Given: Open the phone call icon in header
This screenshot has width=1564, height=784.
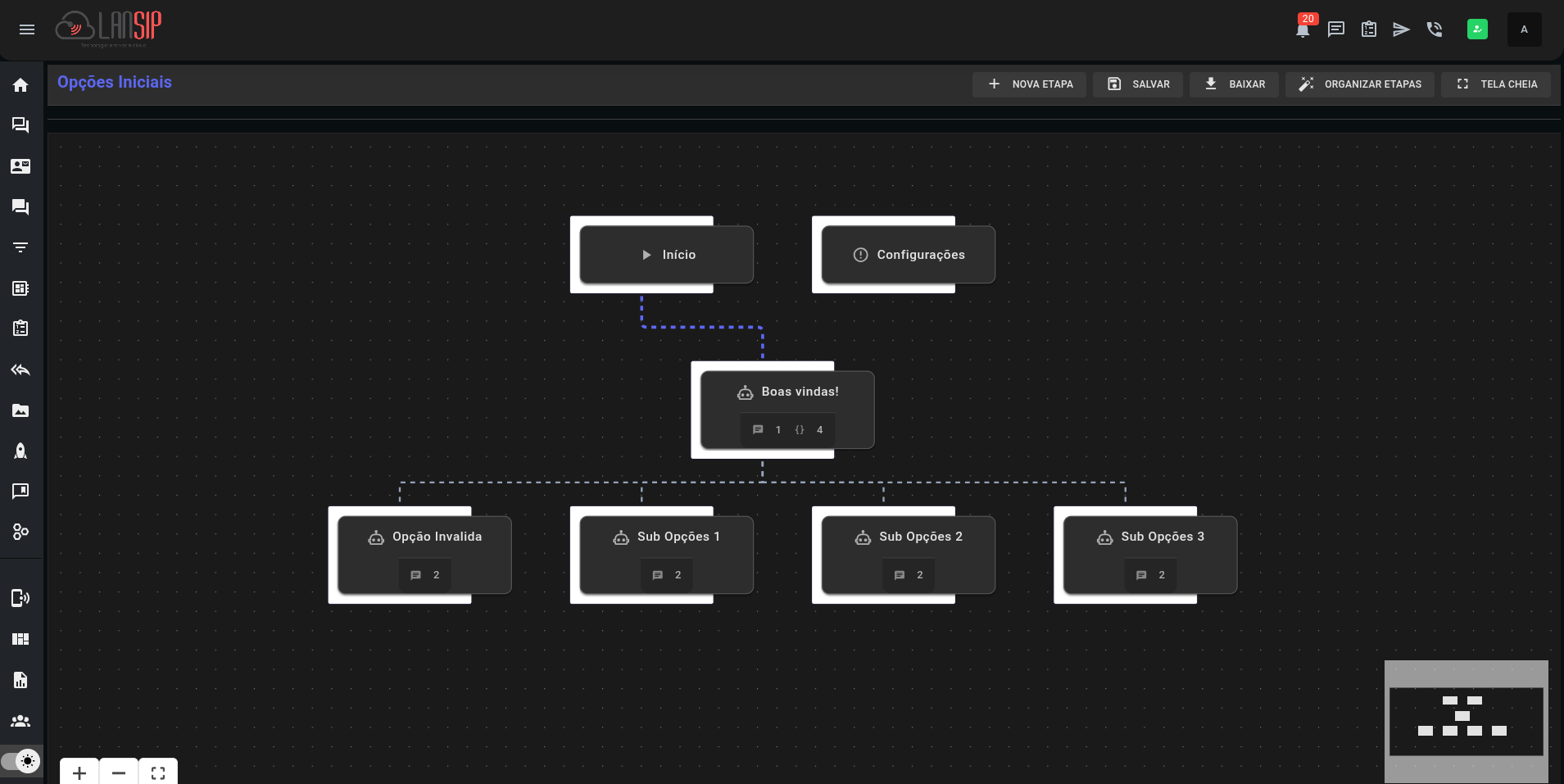Looking at the screenshot, I should (x=1434, y=29).
